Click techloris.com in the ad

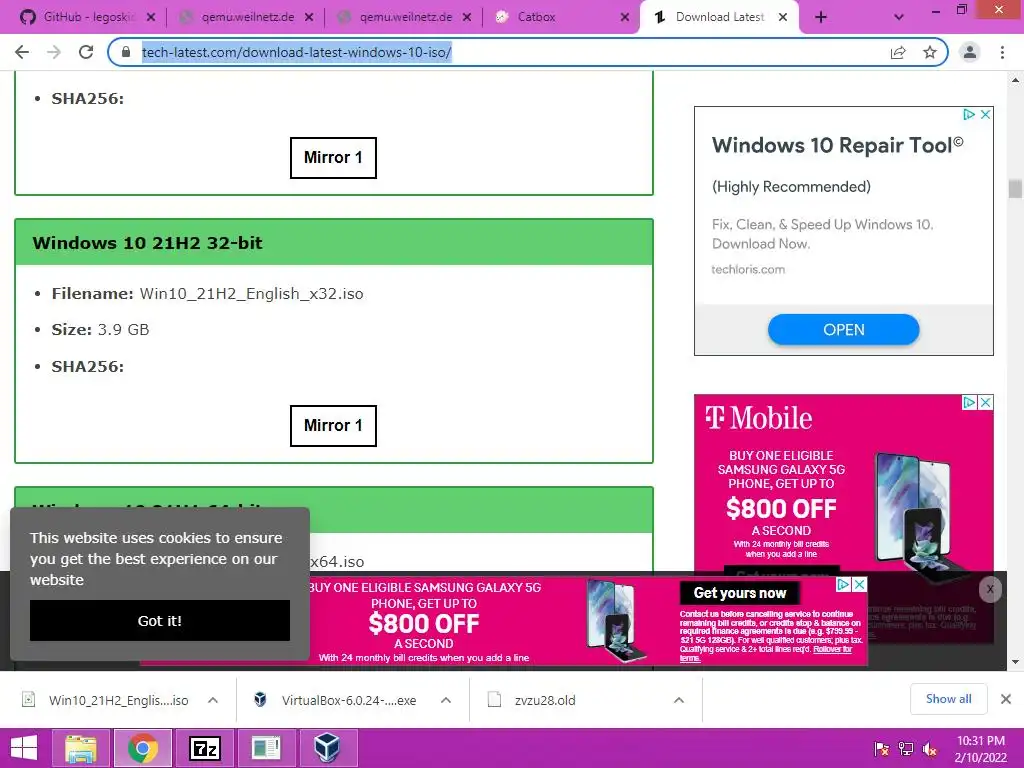(x=748, y=269)
